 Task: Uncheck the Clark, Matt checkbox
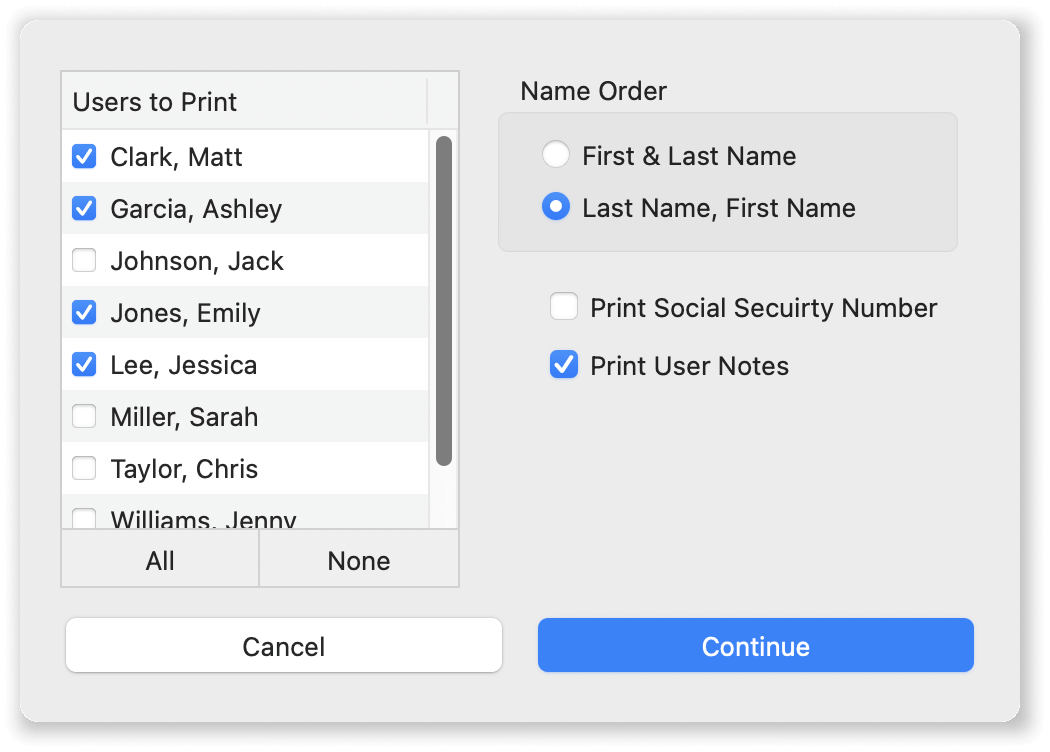click(84, 157)
